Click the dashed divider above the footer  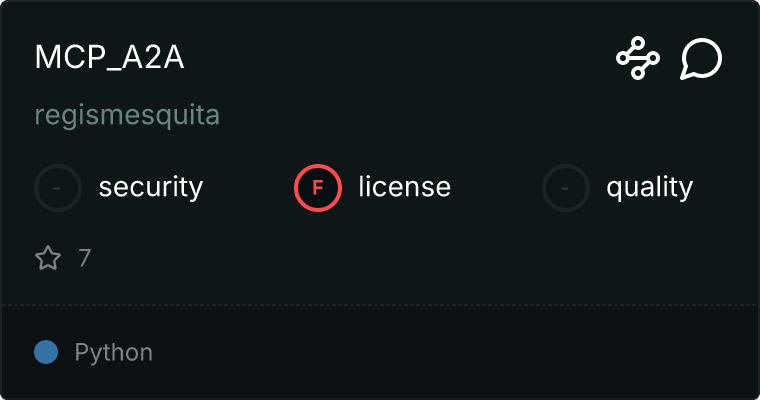[380, 304]
